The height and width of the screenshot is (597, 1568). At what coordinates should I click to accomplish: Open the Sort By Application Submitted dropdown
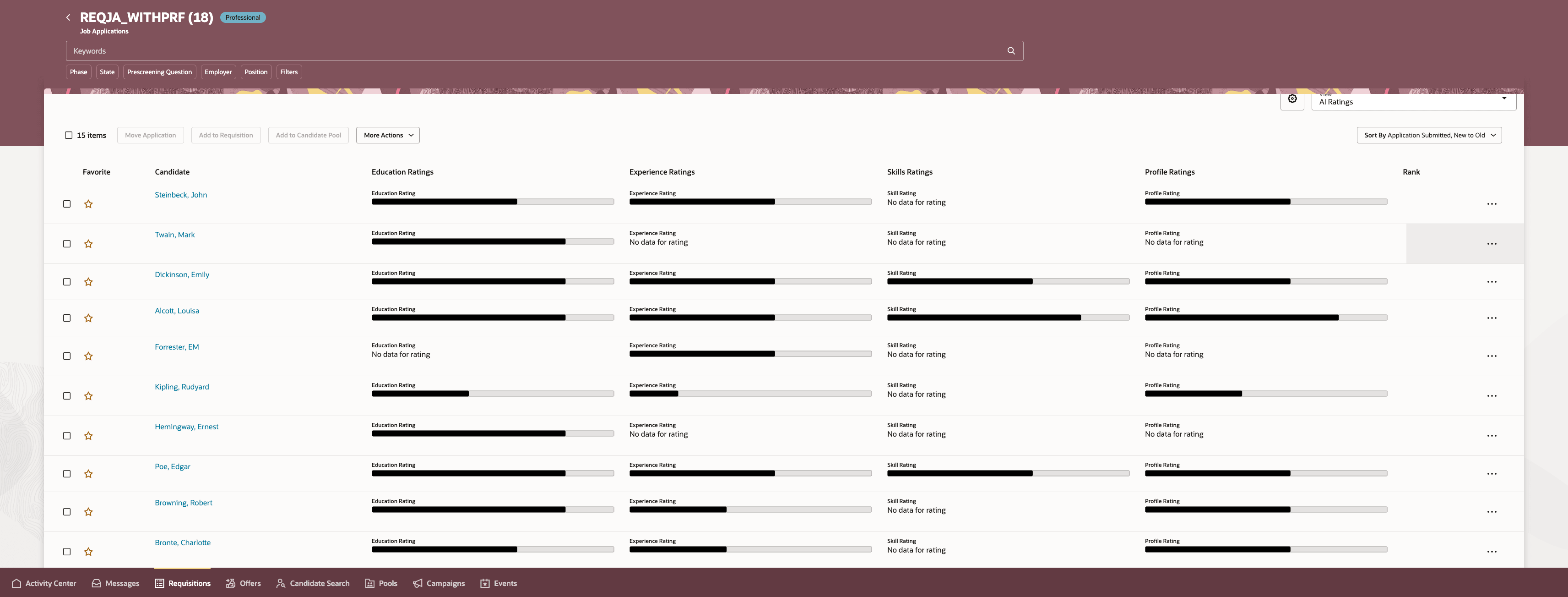(1429, 135)
